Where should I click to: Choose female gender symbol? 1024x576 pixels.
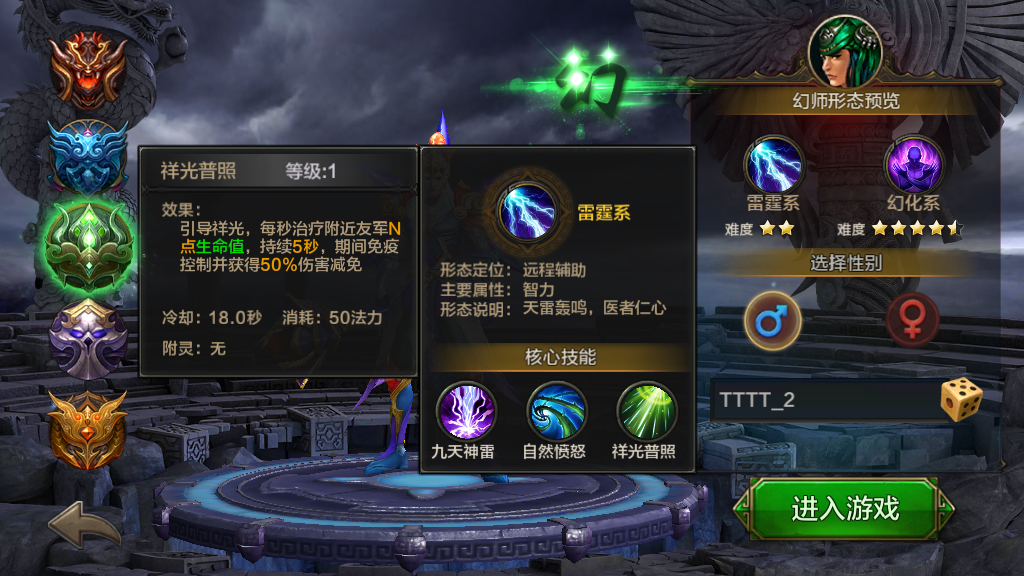912,320
